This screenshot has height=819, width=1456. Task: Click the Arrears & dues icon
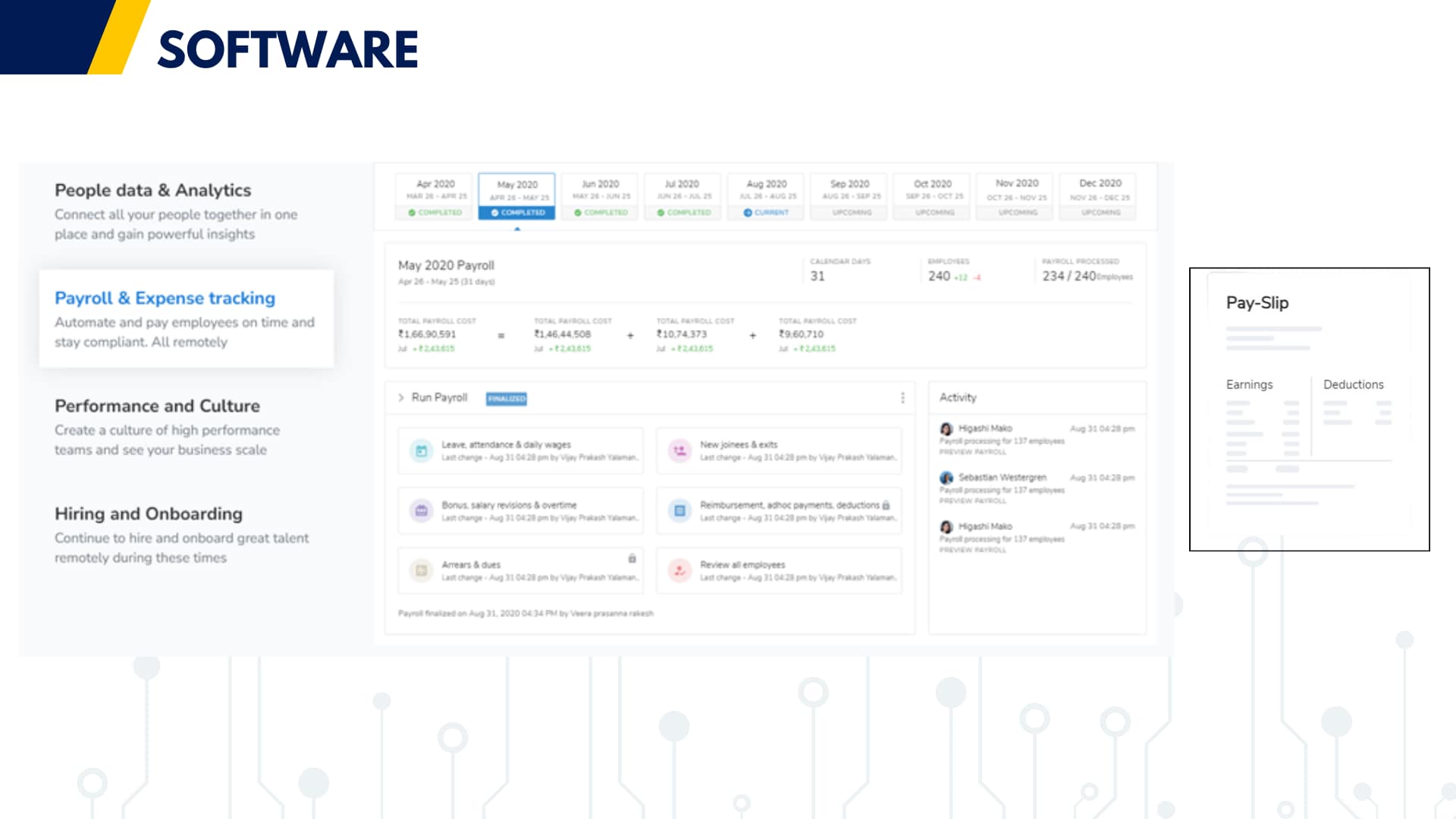pos(421,570)
